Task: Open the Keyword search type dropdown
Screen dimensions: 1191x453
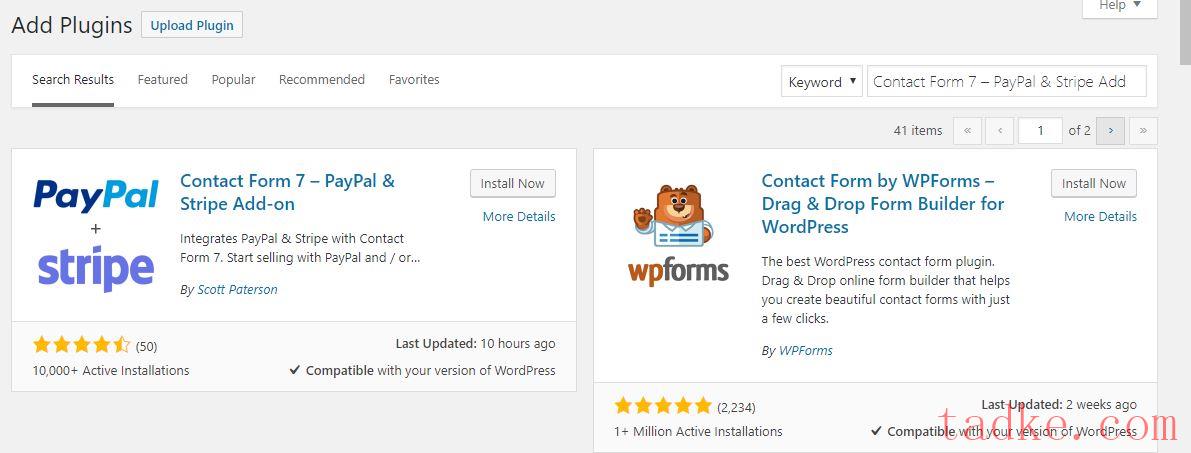Action: (821, 82)
